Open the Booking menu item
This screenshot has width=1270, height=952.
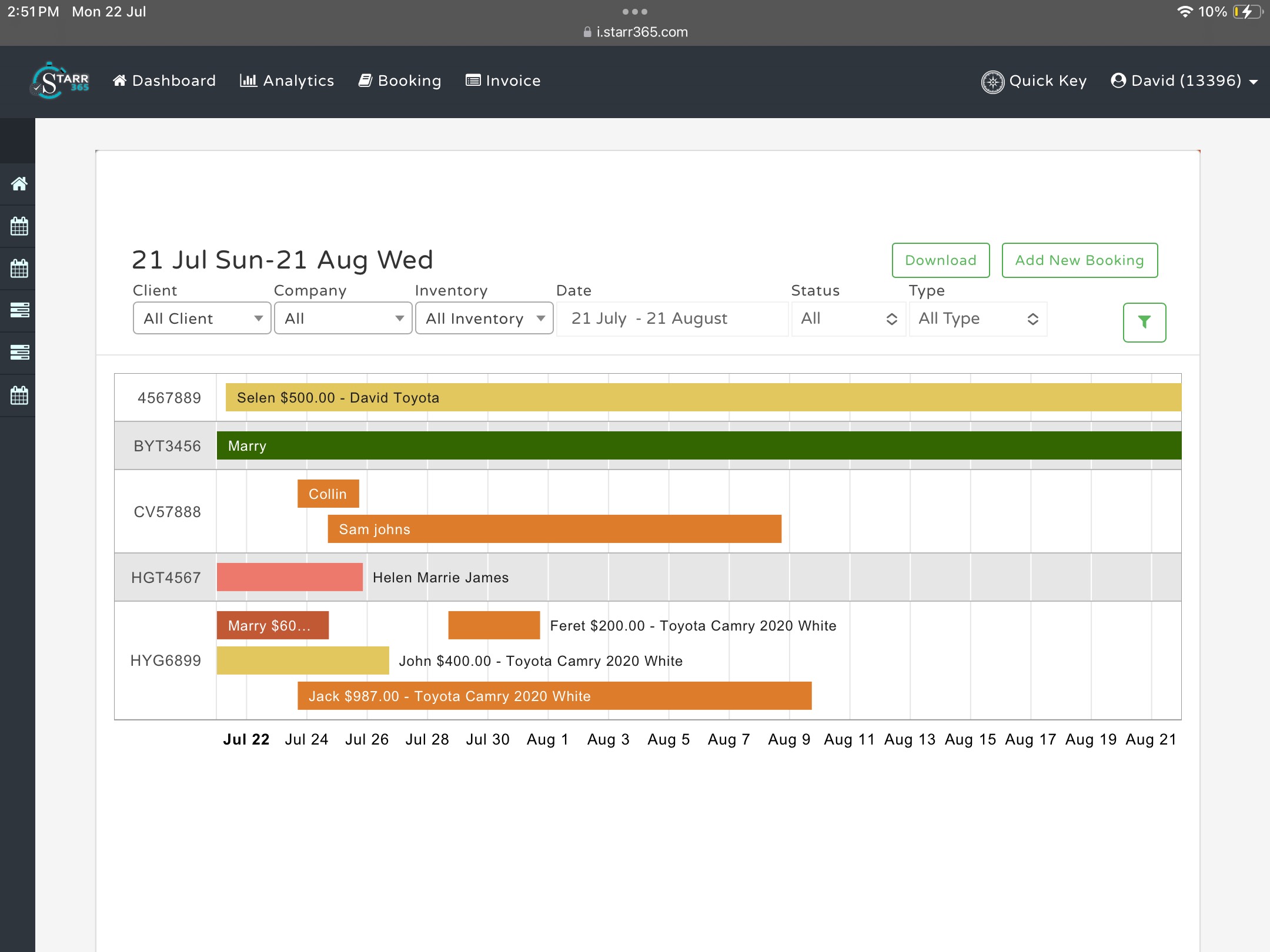(x=400, y=81)
